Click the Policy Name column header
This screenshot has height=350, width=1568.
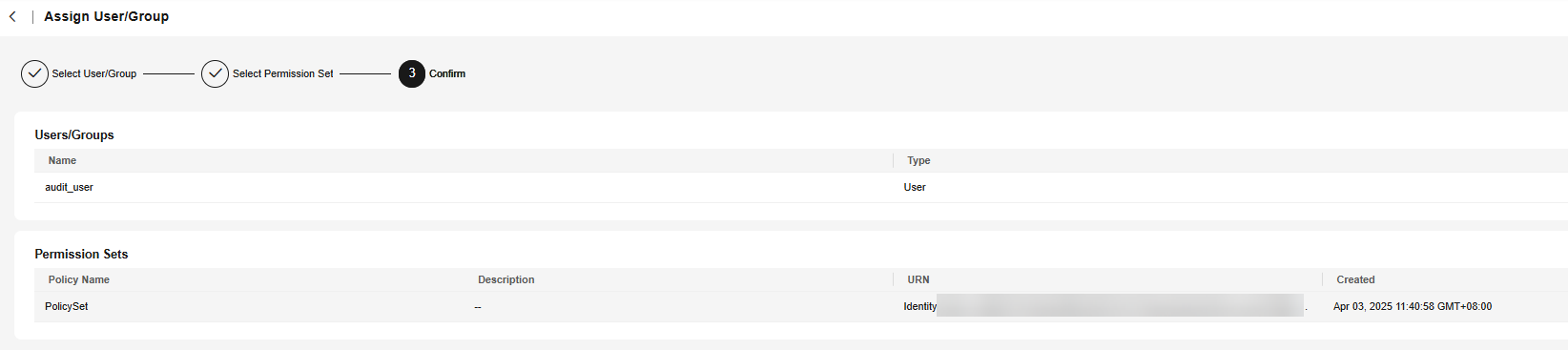[x=79, y=279]
